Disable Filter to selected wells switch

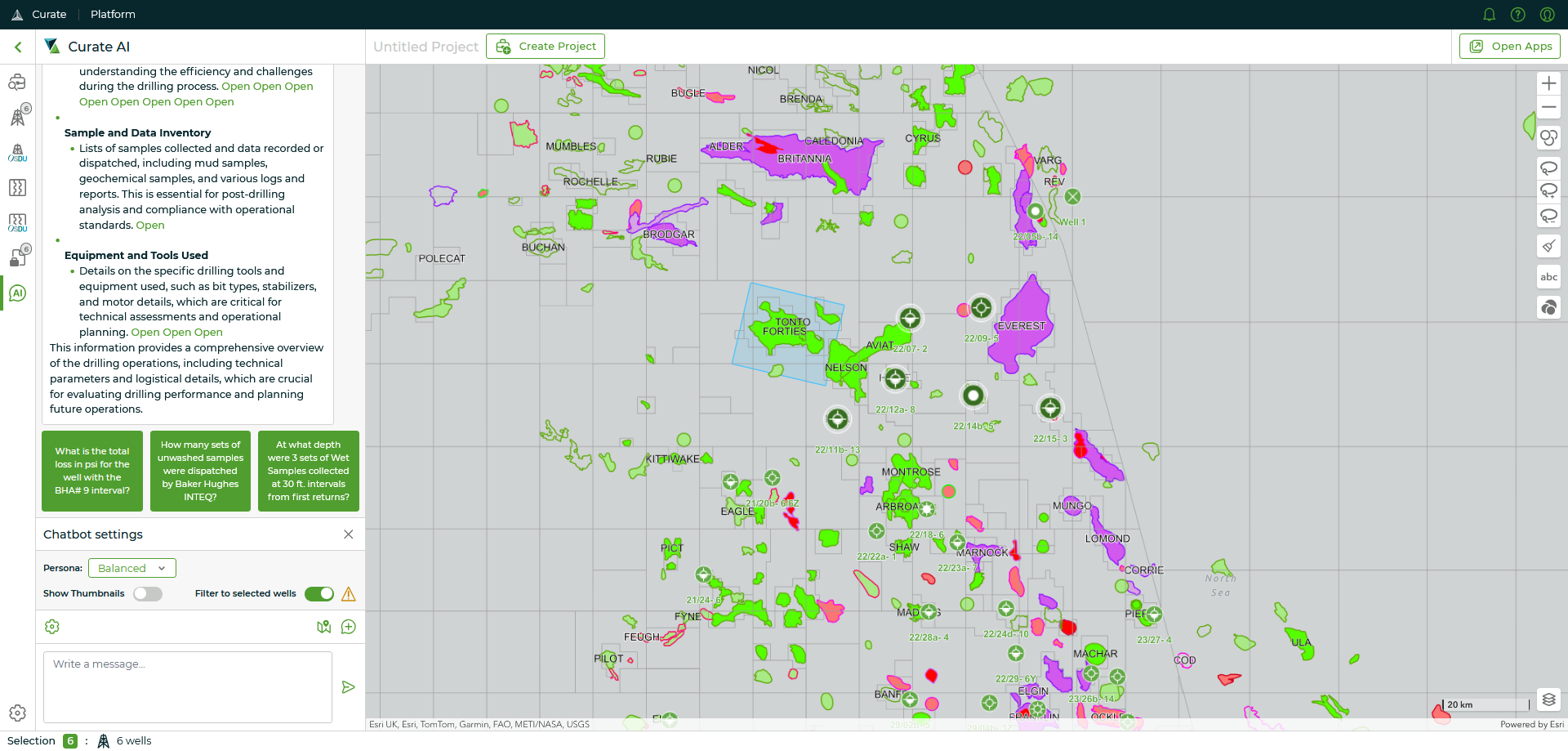(x=319, y=594)
